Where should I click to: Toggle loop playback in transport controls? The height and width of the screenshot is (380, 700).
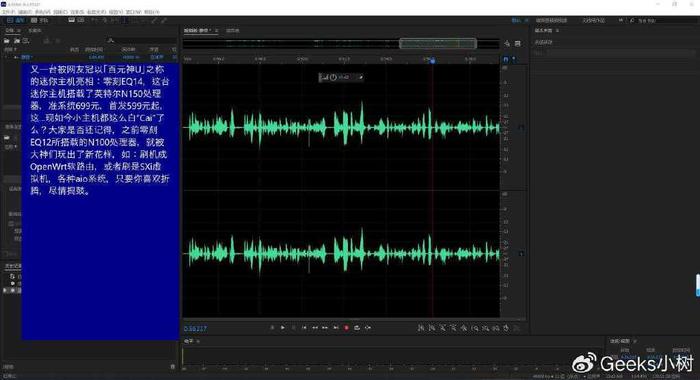click(357, 328)
